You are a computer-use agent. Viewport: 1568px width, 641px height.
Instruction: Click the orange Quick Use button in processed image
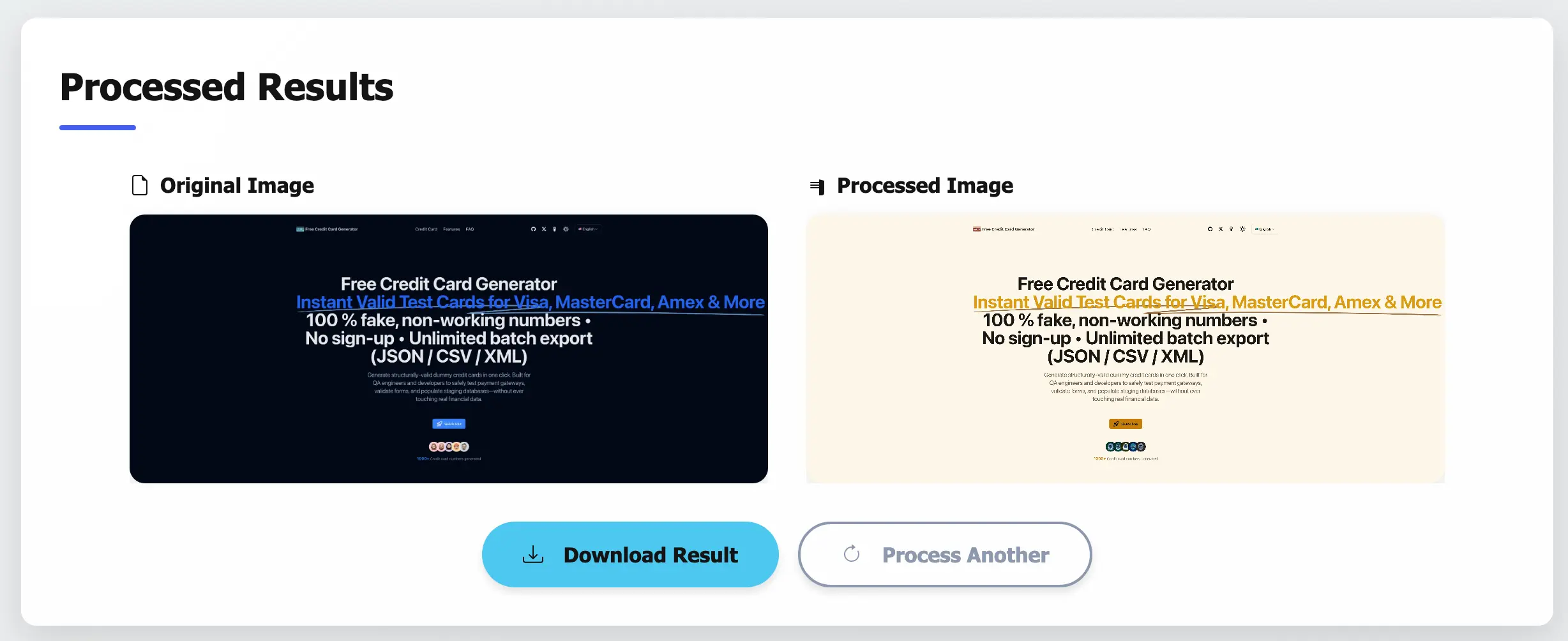1126,424
